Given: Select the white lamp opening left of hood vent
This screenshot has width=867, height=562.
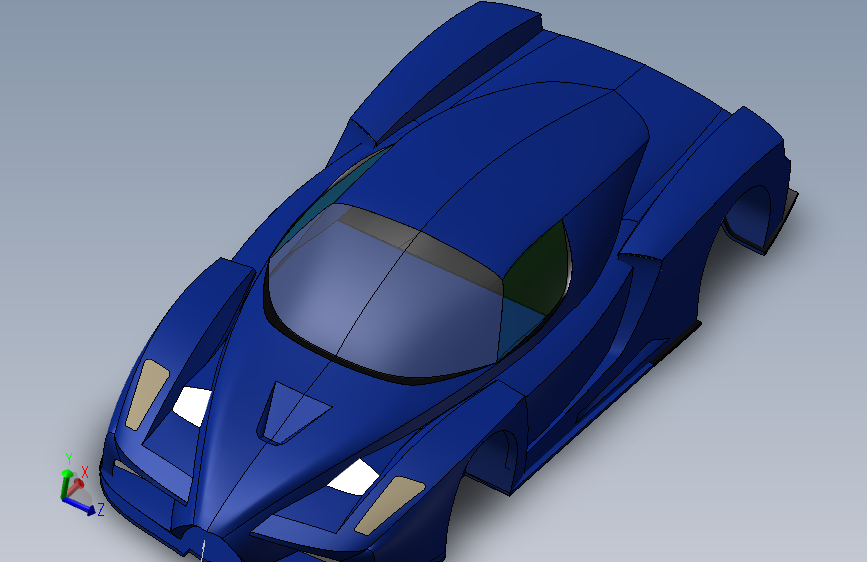Looking at the screenshot, I should coord(192,405).
